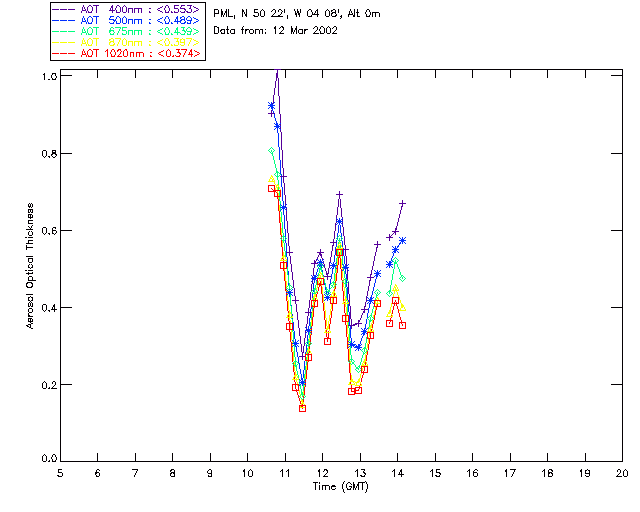
Task: Click the purple dashed line sample in legend
Action: (x=64, y=9)
